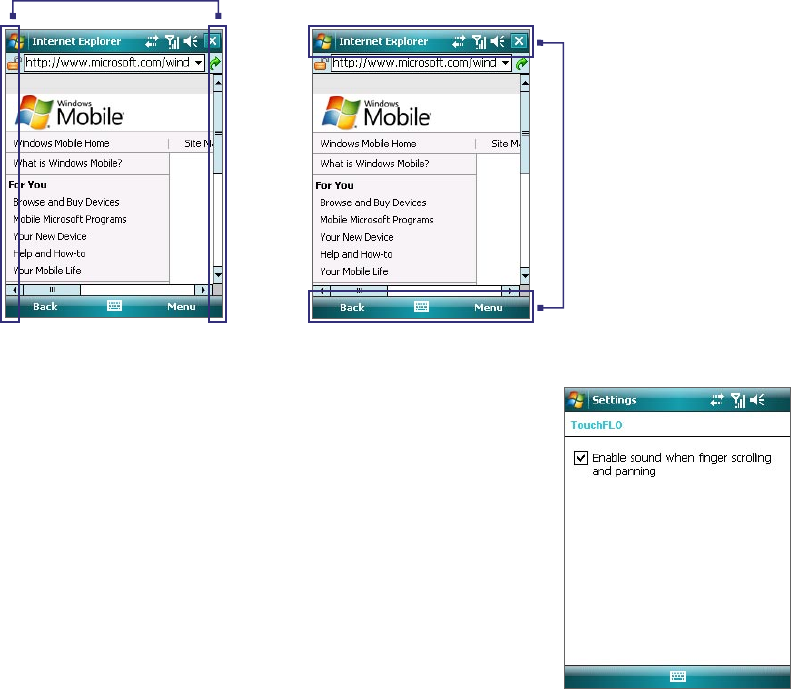Screen dimensions: 791x689
Task: Click vertical scrollbar down arrow in left IE window
Action: pyautogui.click(x=218, y=275)
